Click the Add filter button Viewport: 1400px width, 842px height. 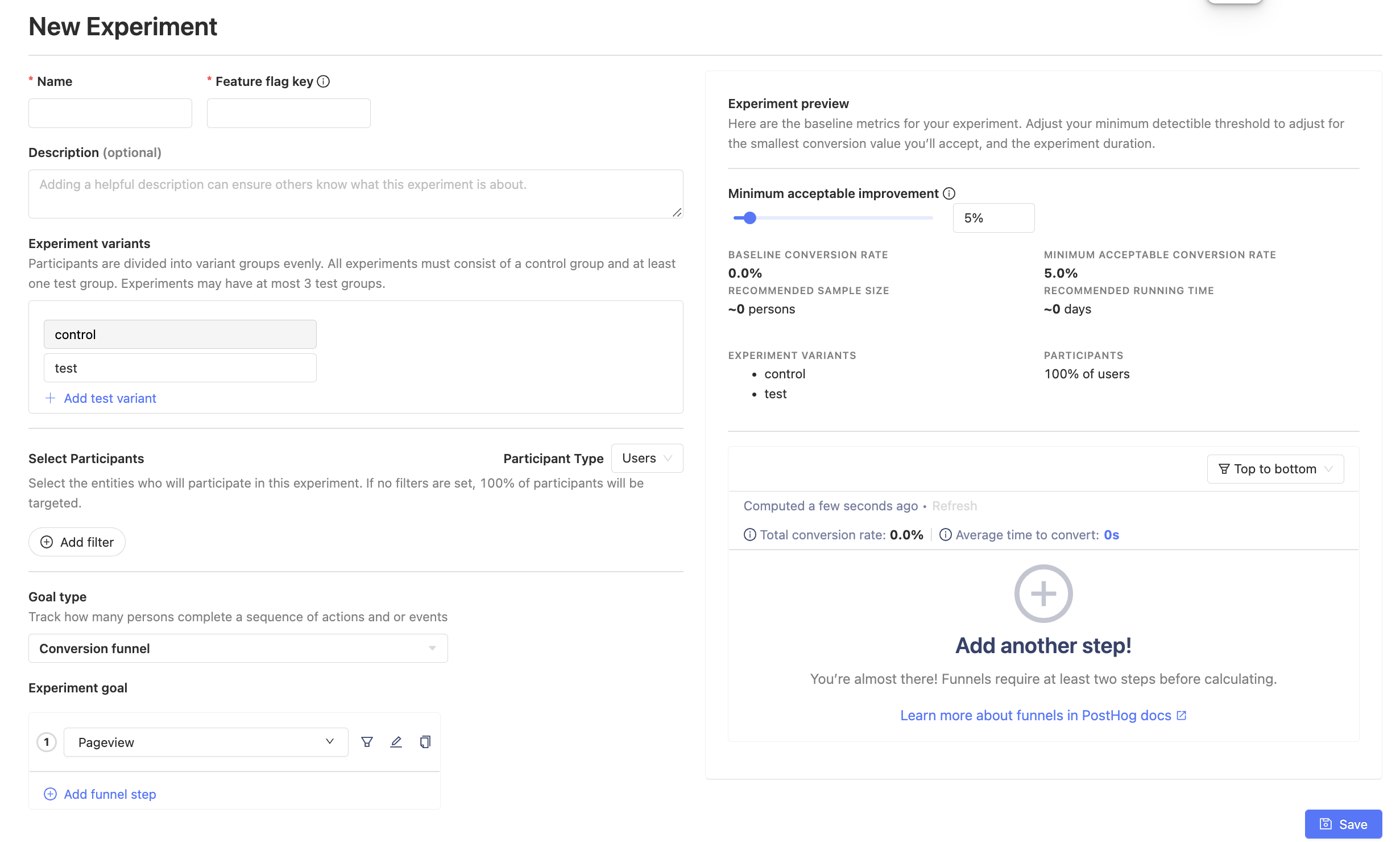coord(77,542)
